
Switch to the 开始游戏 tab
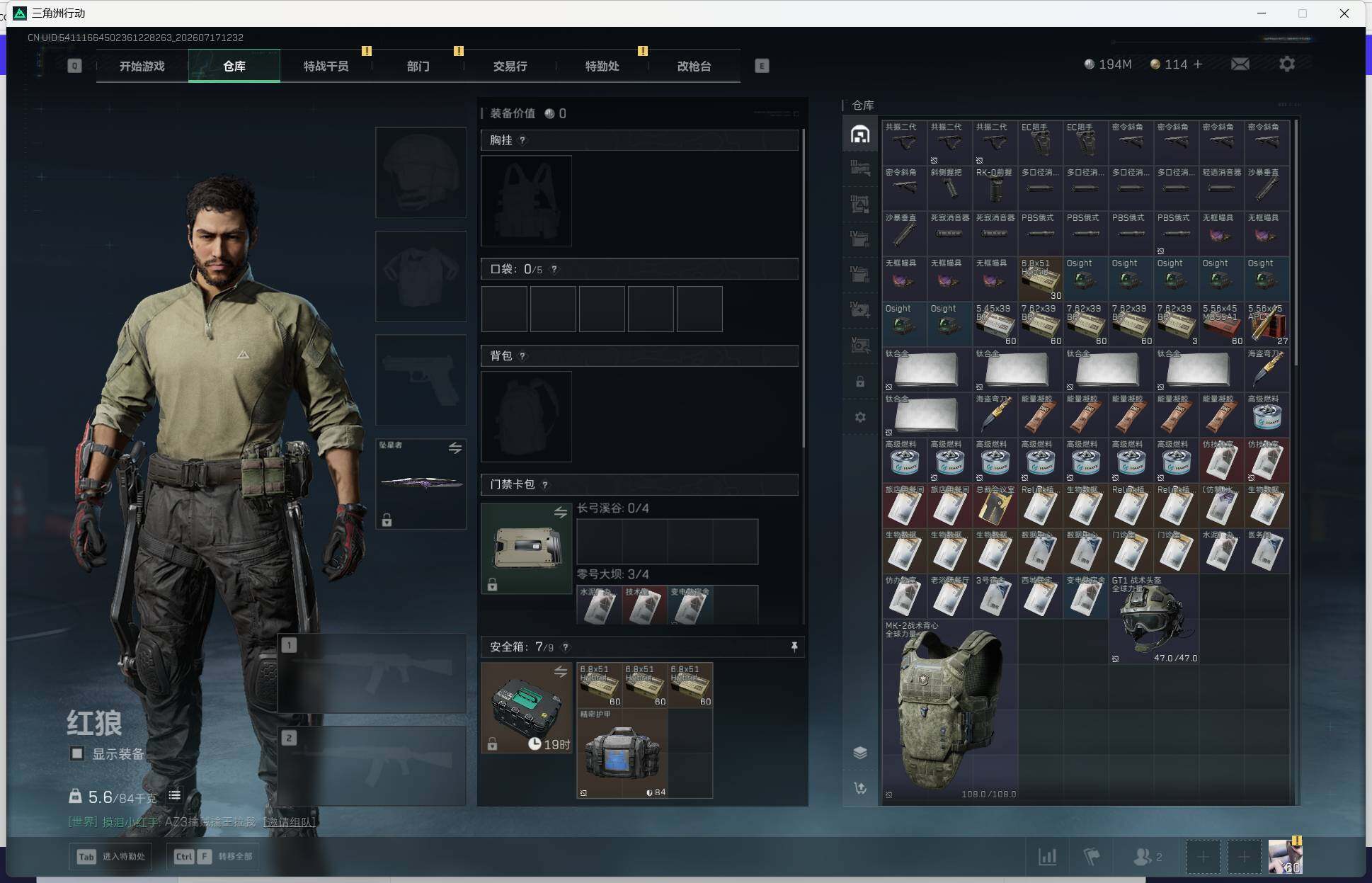pyautogui.click(x=142, y=66)
